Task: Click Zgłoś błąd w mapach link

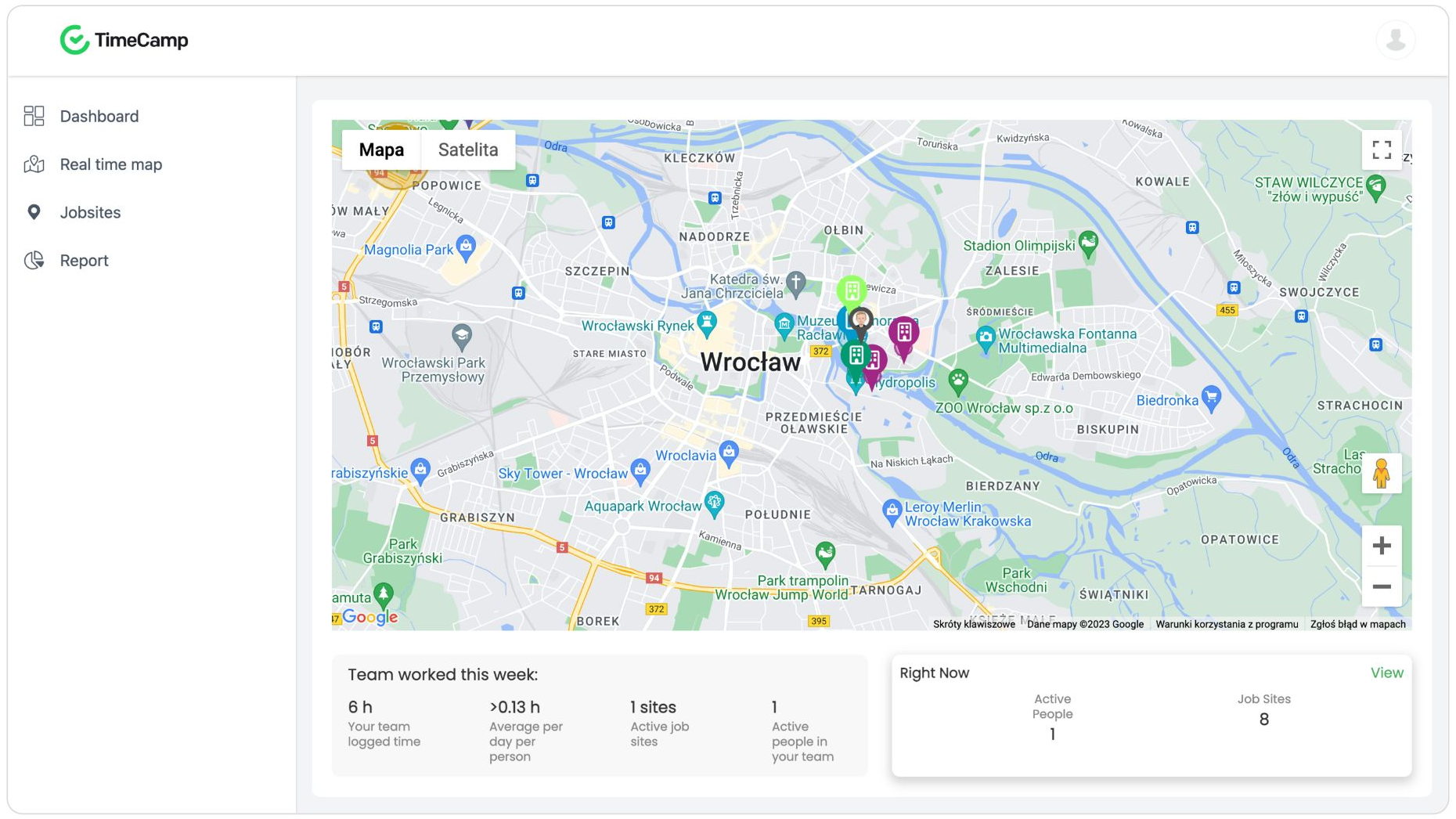Action: [1358, 624]
